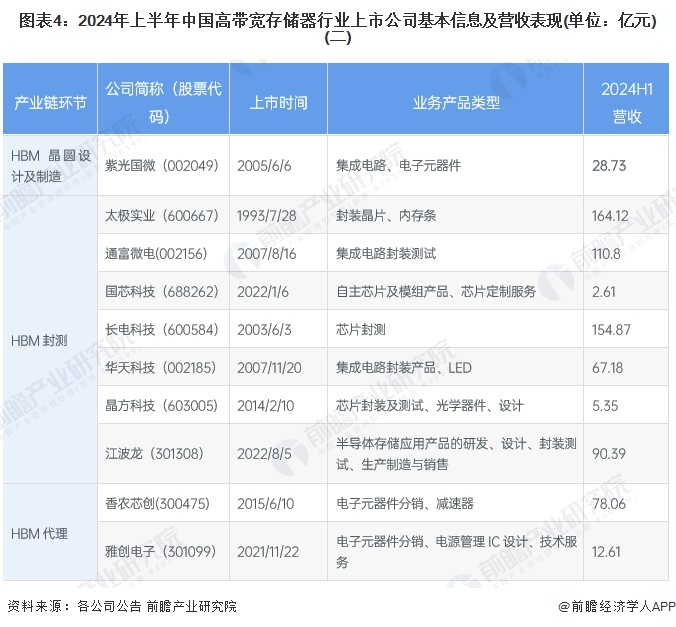Select the company cell 太极实业（600667）

click(x=162, y=215)
